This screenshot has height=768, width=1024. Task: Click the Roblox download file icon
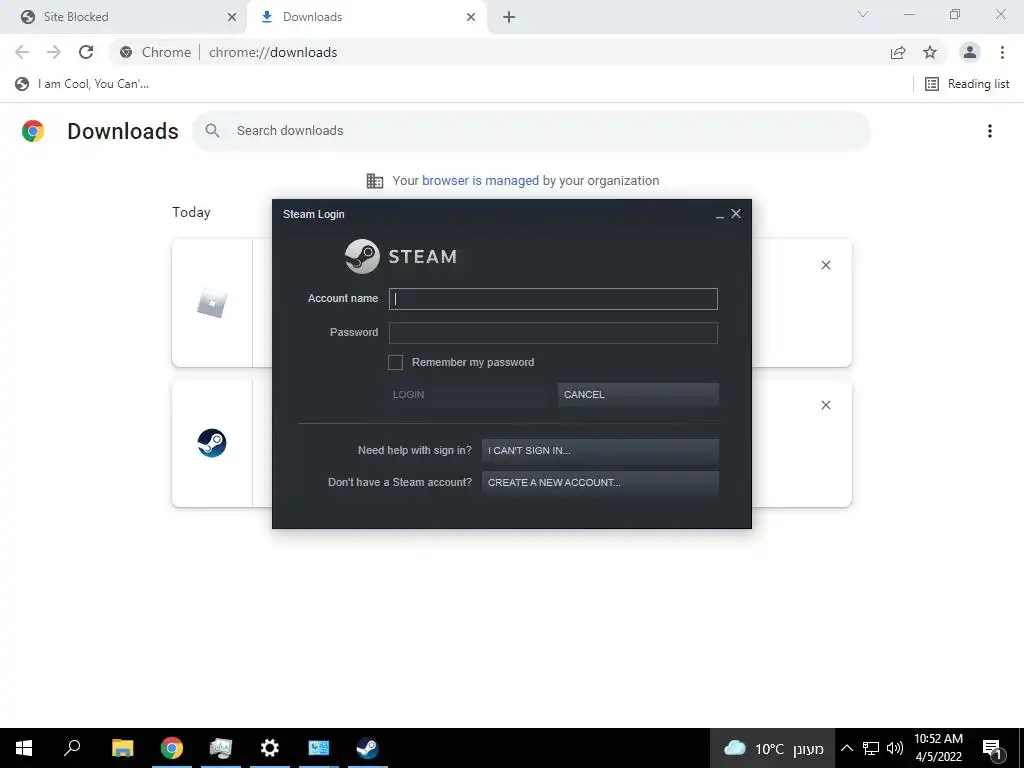pos(212,304)
